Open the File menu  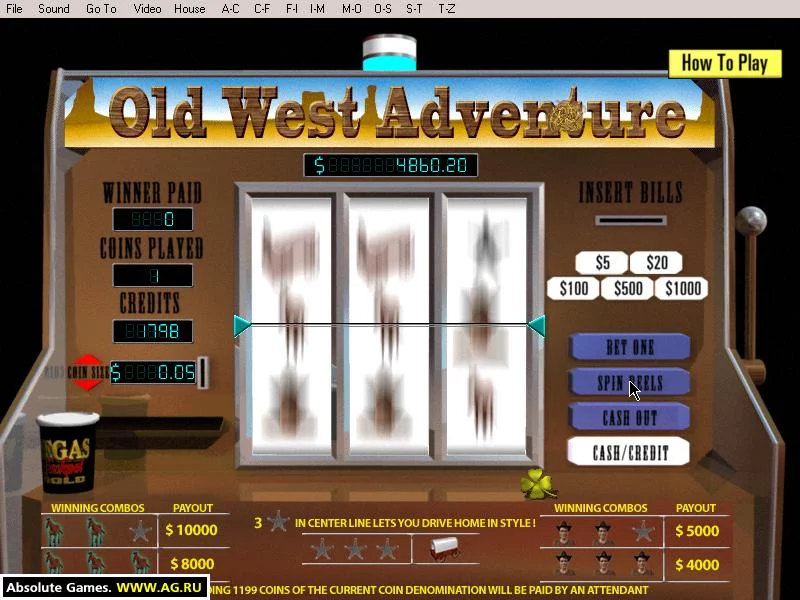14,9
